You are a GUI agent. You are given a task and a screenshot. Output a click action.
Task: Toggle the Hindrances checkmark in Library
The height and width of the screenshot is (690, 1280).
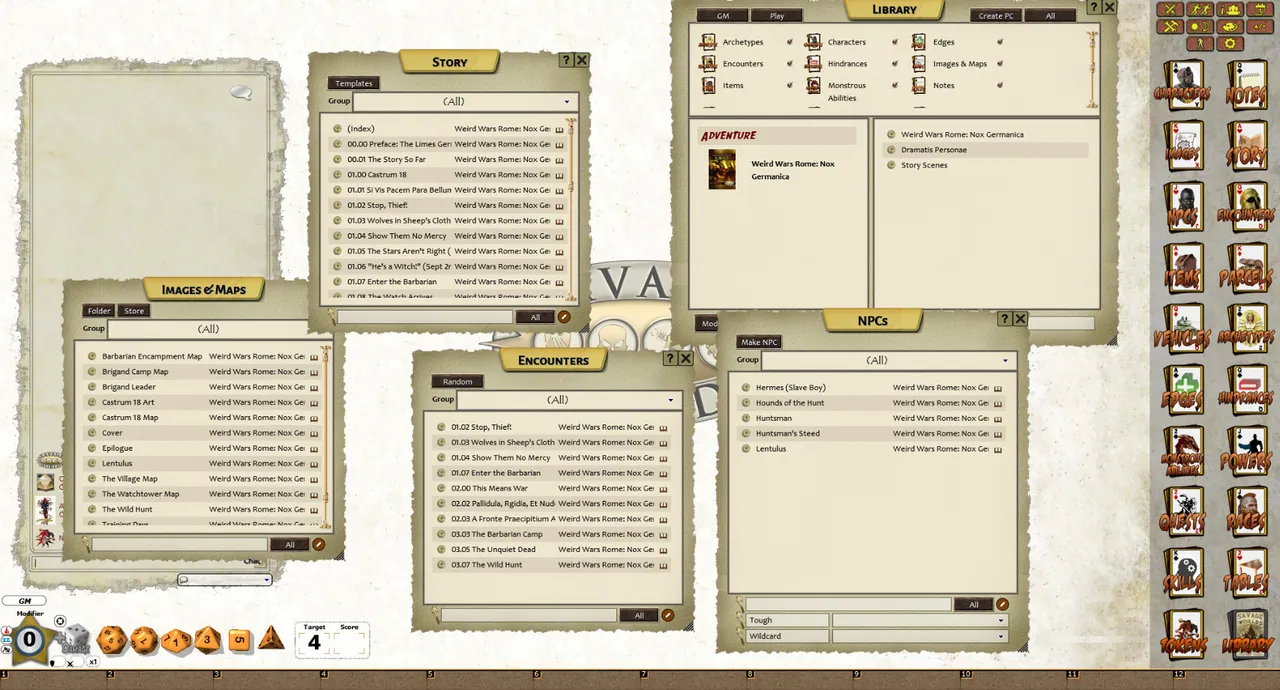click(x=895, y=64)
